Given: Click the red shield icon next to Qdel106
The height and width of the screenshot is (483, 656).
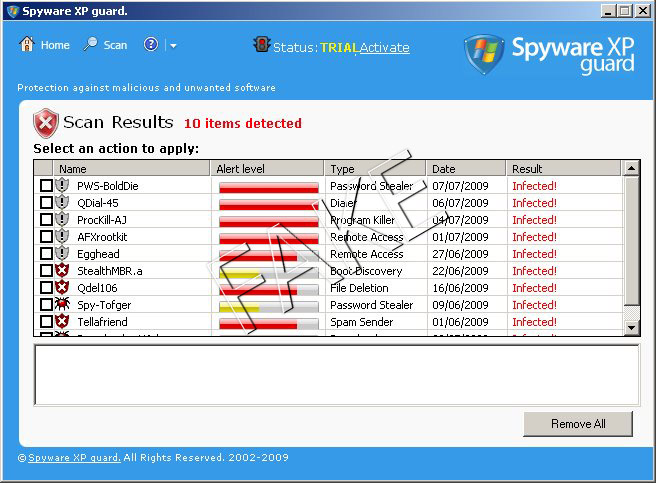Looking at the screenshot, I should pyautogui.click(x=62, y=288).
